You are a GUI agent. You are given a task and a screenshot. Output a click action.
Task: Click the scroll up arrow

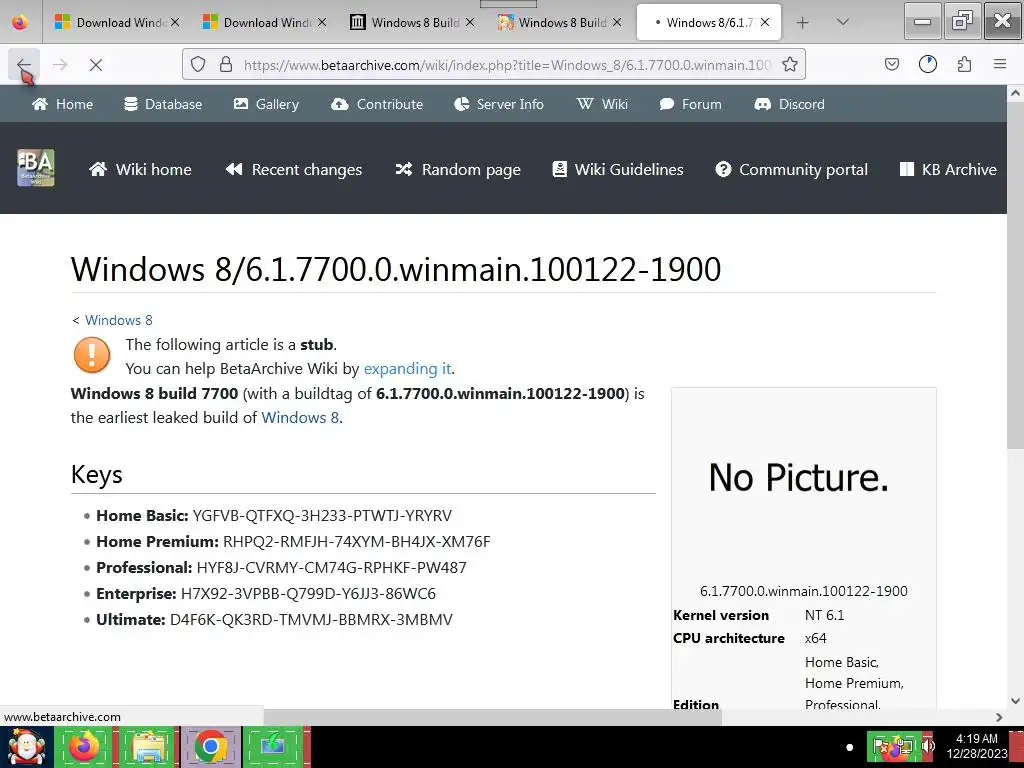pos(1016,93)
